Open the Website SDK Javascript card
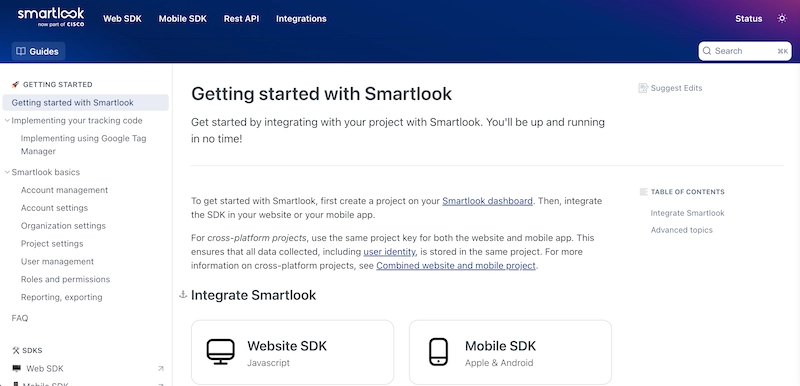This screenshot has height=386, width=800. click(x=292, y=352)
